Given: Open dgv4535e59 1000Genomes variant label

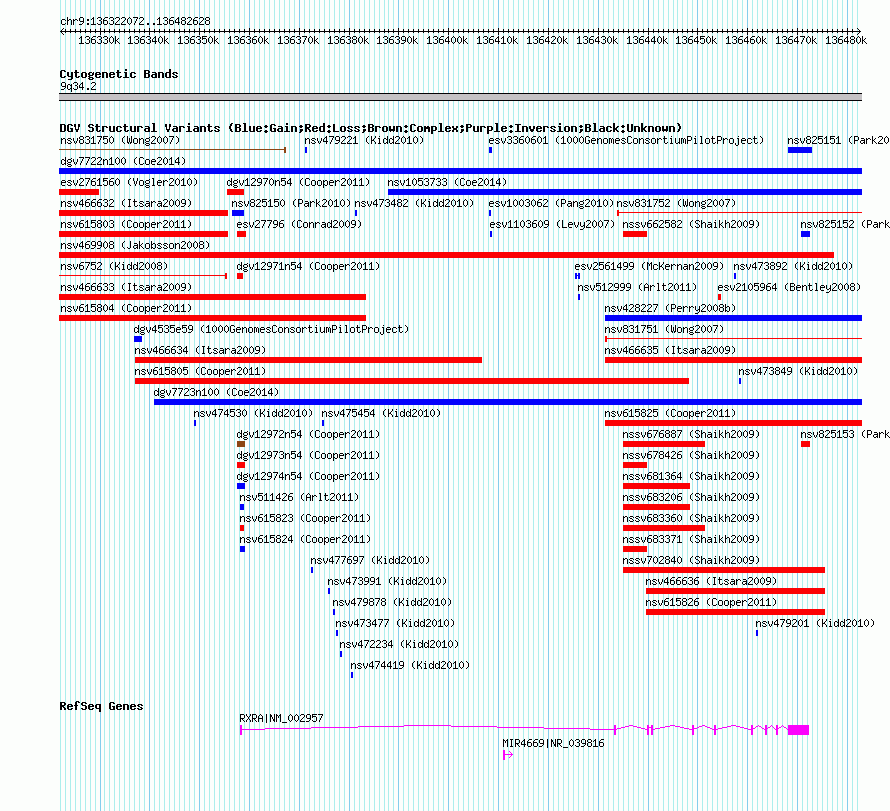Looking at the screenshot, I should click(271, 329).
